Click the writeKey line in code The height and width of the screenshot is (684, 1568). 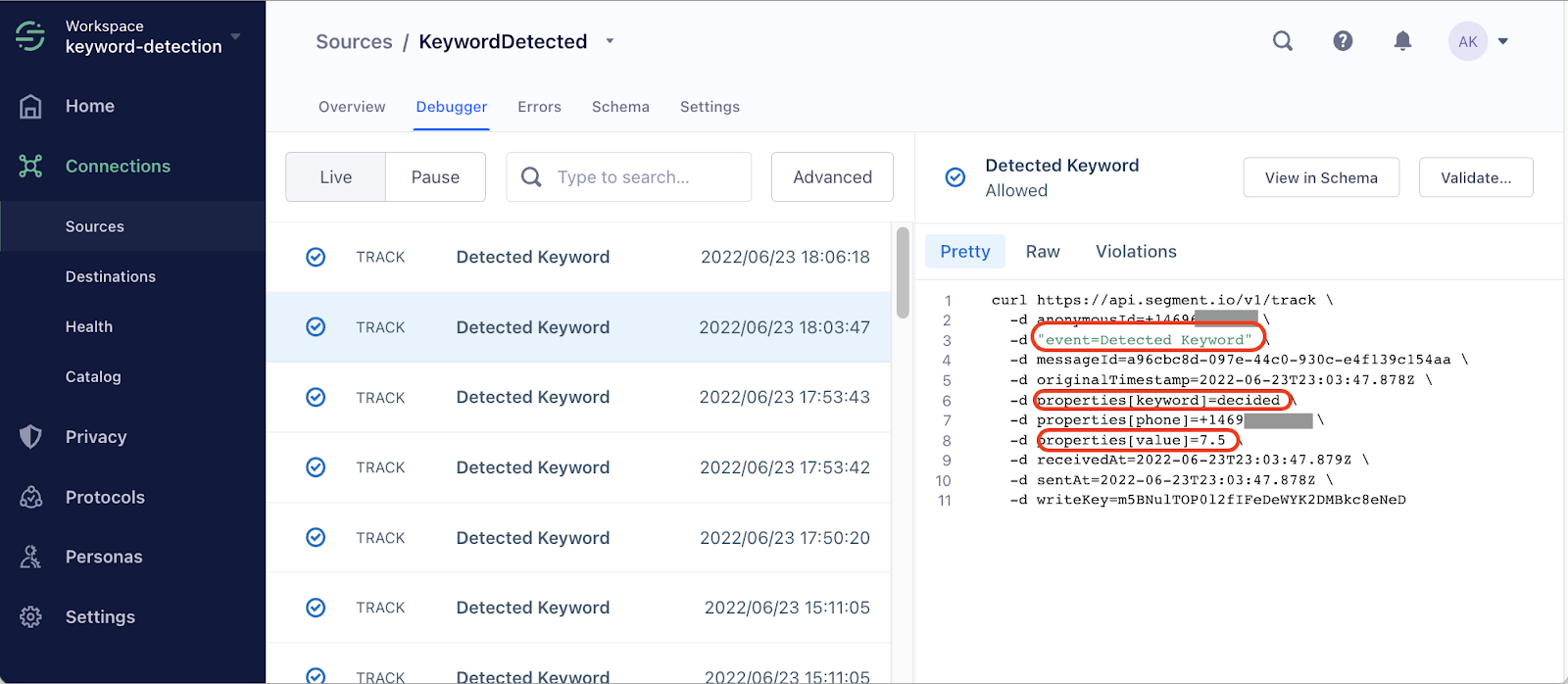pyautogui.click(x=1207, y=500)
